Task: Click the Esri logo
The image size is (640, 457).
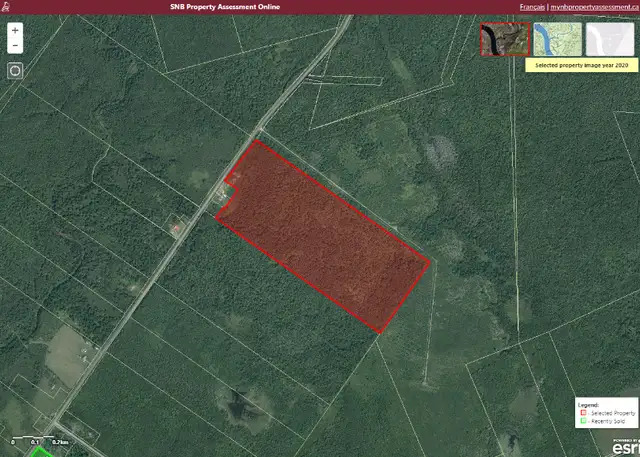Action: click(625, 448)
